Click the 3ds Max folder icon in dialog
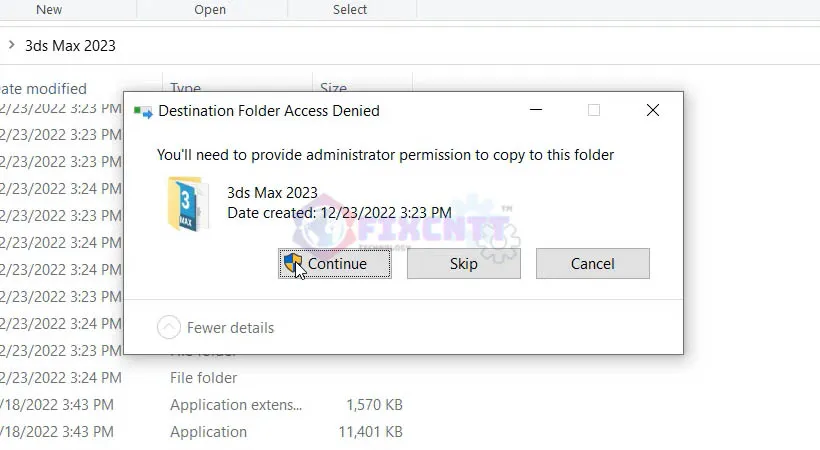 click(187, 203)
